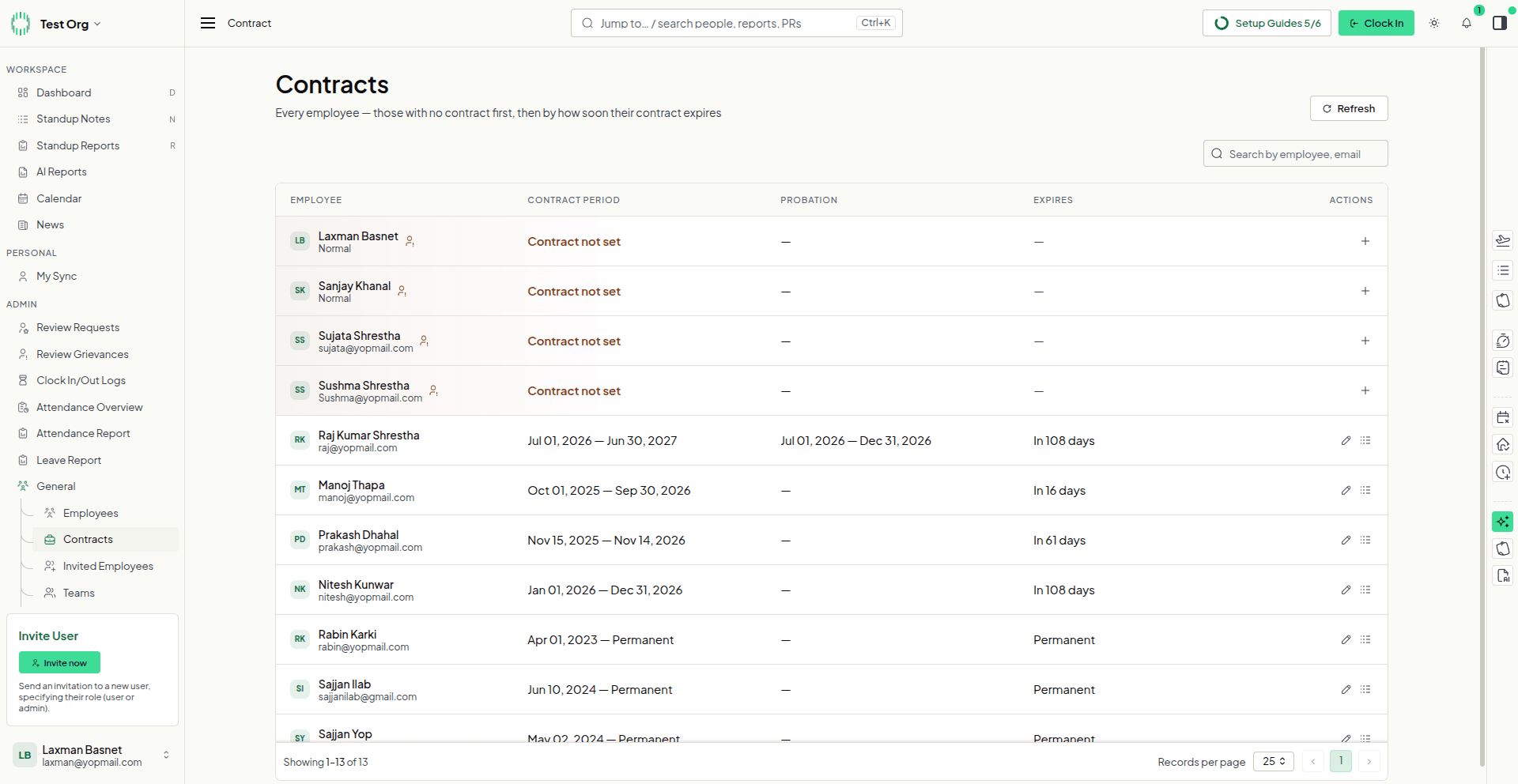The width and height of the screenshot is (1518, 784).
Task: Open contract history list for Nitesh Kunwar
Action: click(1365, 590)
